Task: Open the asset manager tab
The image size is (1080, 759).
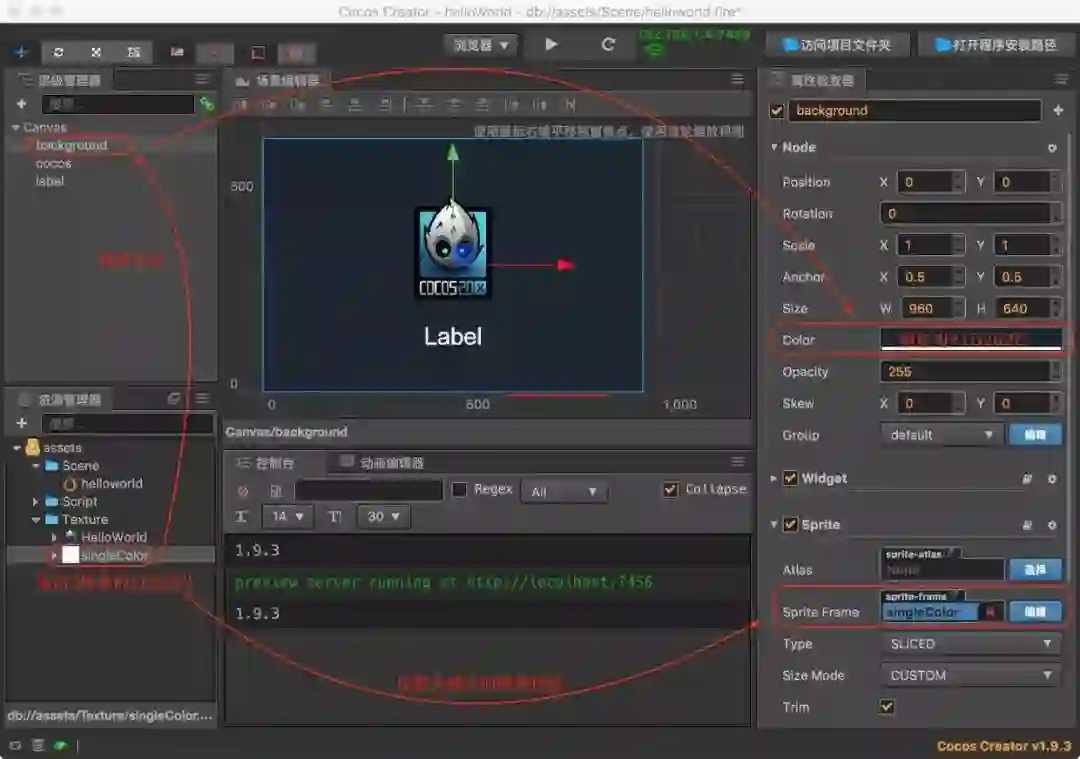Action: point(62,399)
